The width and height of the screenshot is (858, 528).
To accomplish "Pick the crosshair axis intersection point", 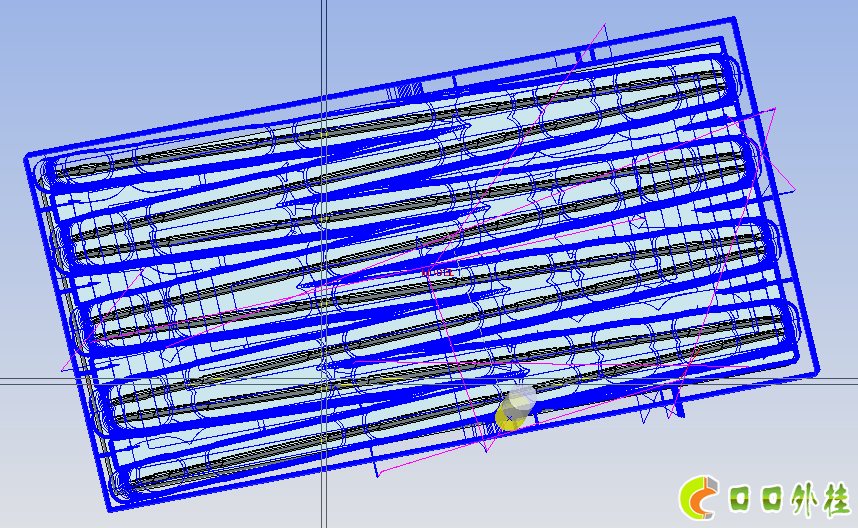I will (324, 380).
